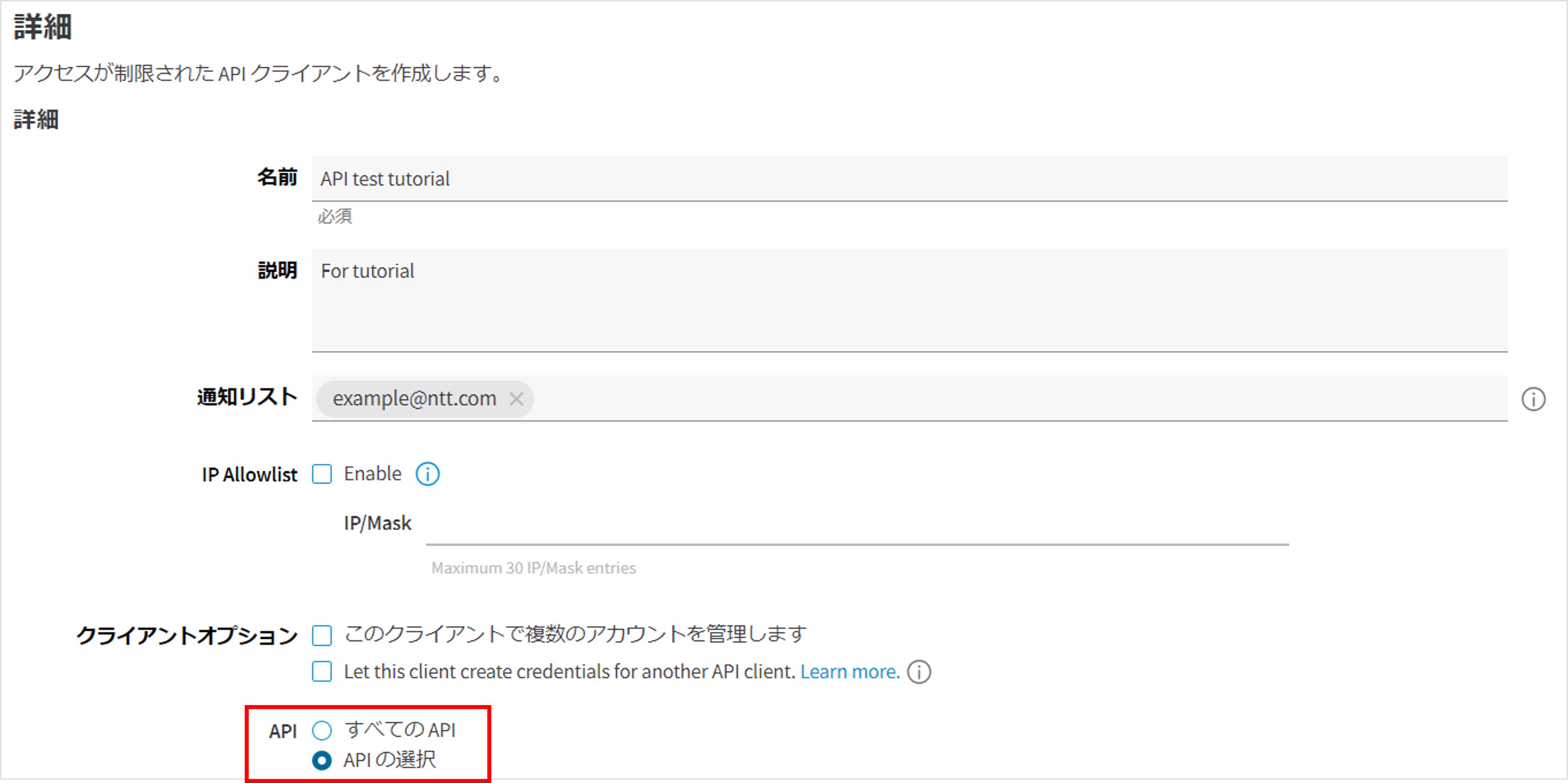Viewport: 1568px width, 783px height.
Task: Remove the example@ntt.com email chip
Action: click(x=516, y=399)
